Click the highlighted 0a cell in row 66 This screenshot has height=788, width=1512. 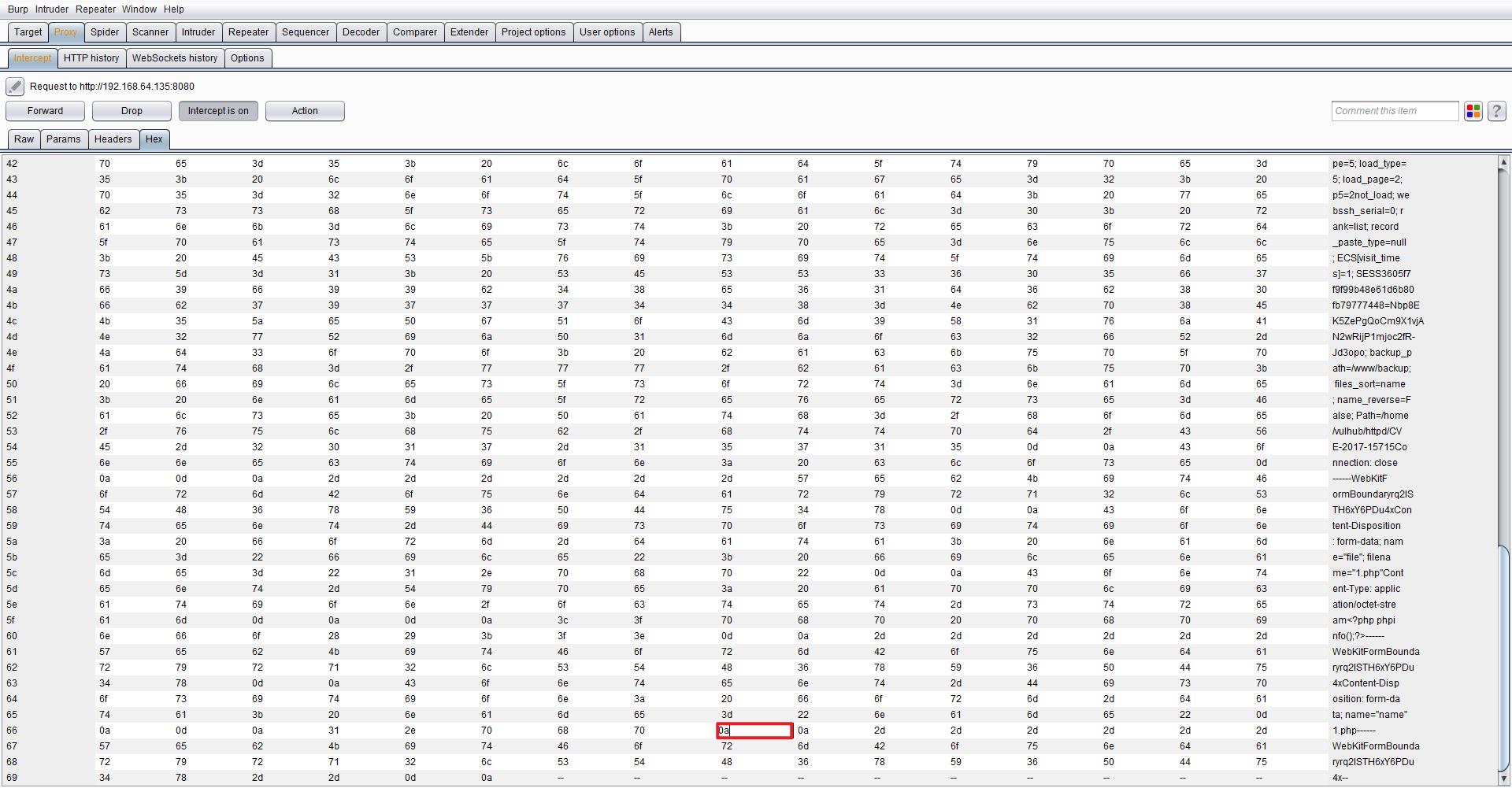click(754, 731)
